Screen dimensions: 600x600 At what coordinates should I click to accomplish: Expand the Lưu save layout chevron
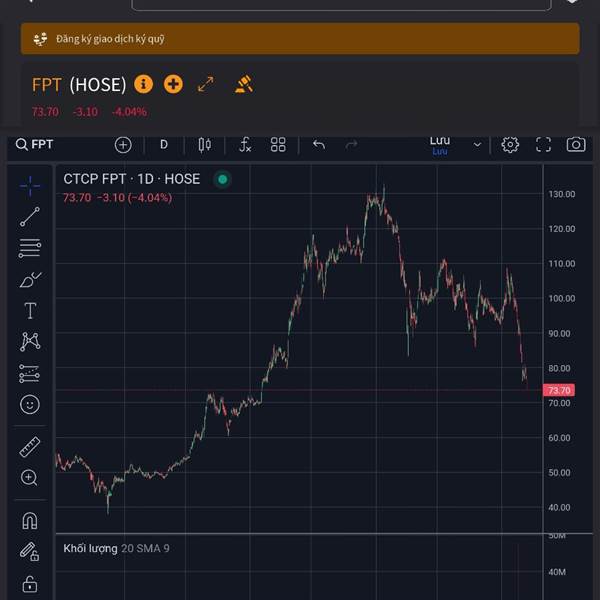click(477, 145)
